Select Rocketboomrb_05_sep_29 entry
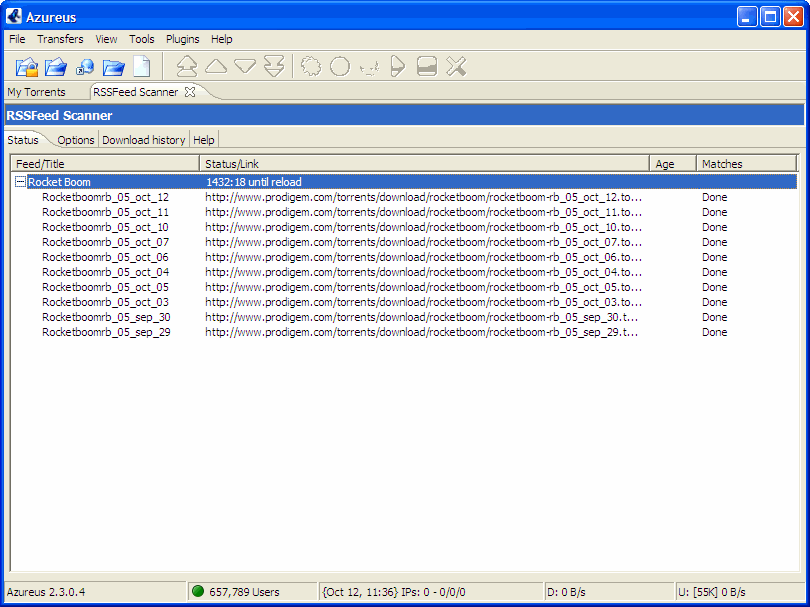This screenshot has height=607, width=810. [x=106, y=332]
